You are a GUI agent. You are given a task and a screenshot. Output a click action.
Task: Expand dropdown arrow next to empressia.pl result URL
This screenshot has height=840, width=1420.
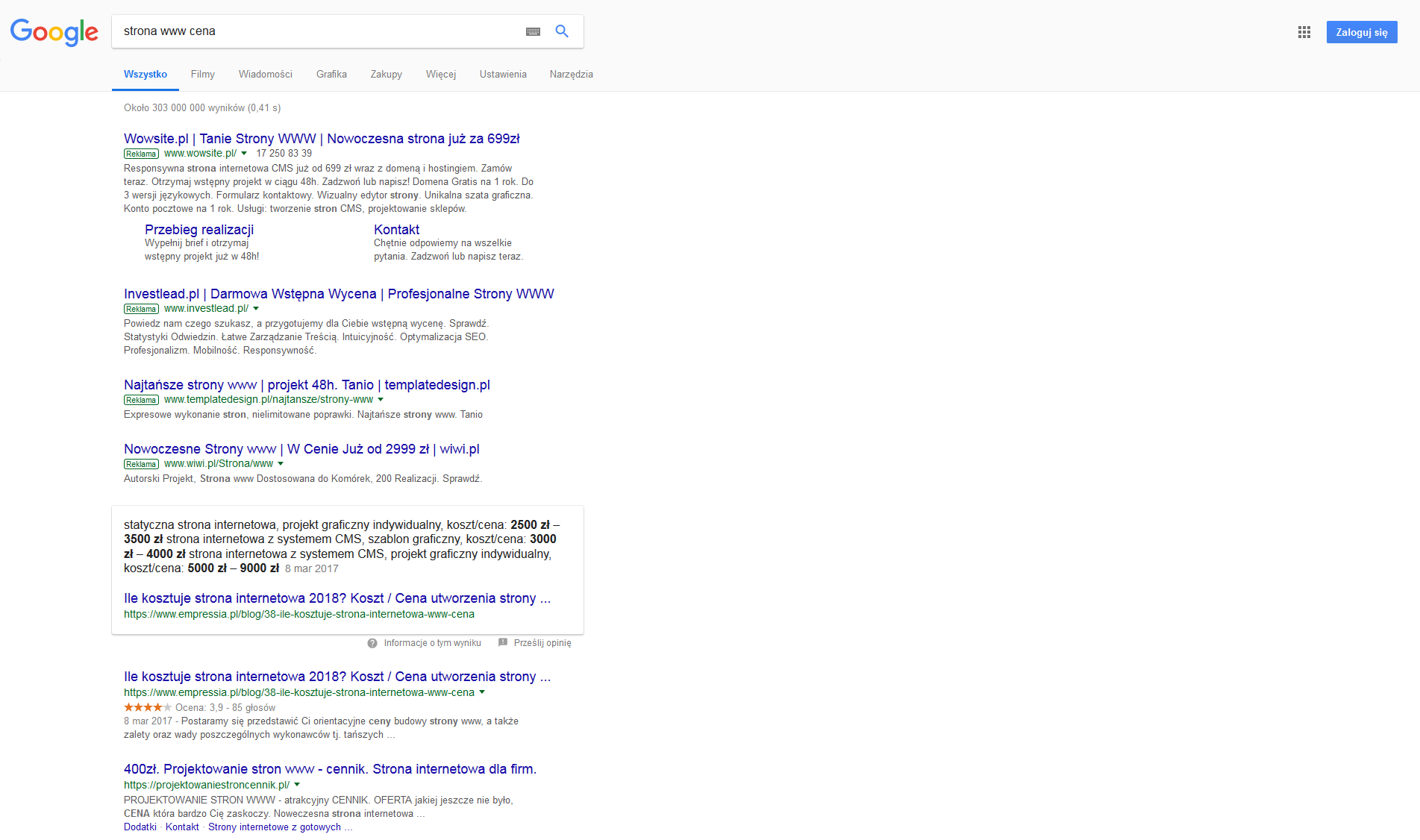[482, 692]
